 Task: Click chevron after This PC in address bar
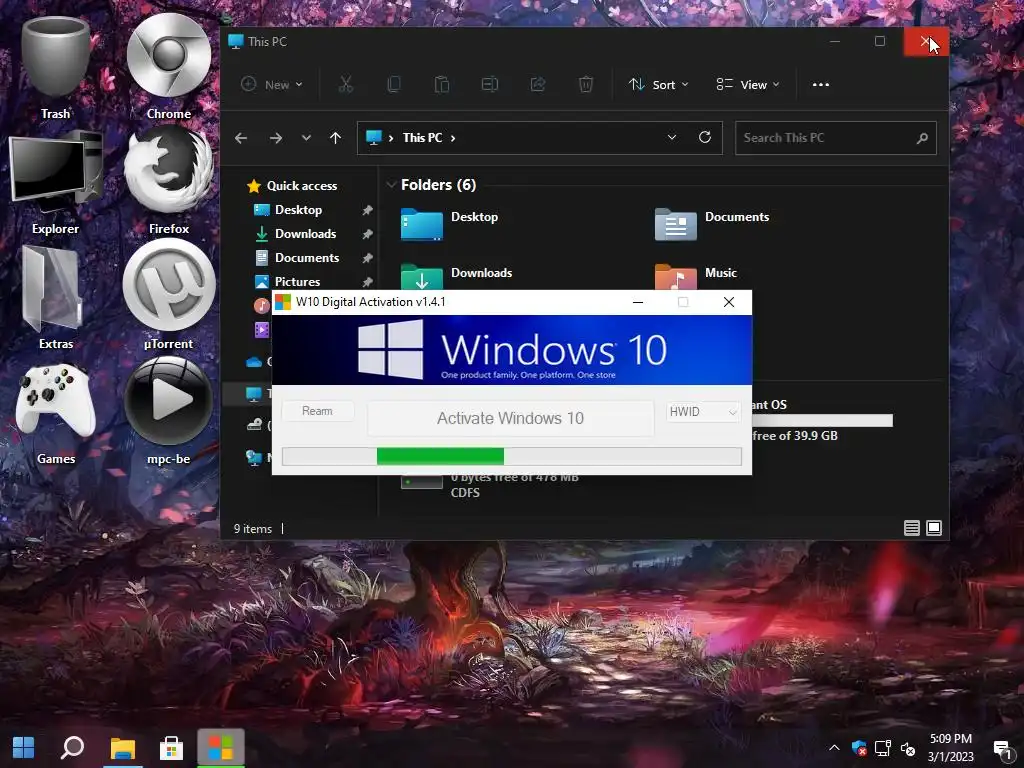[x=453, y=138]
